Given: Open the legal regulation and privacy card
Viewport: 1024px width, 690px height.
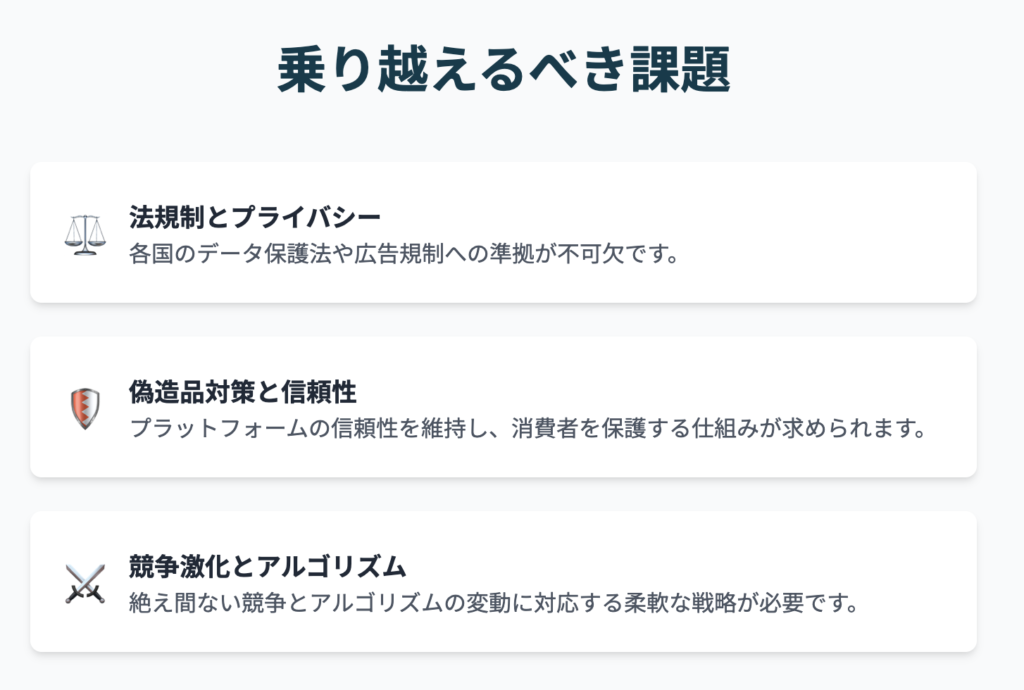Looking at the screenshot, I should [504, 232].
